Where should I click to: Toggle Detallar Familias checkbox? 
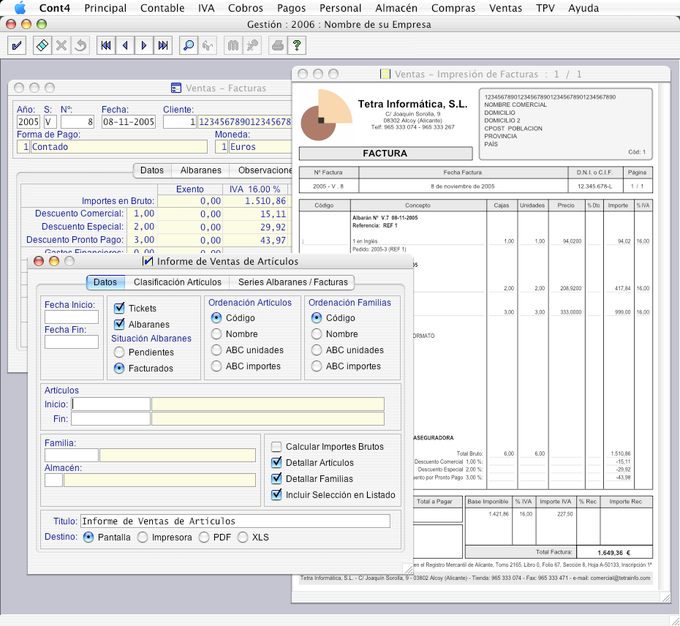pyautogui.click(x=277, y=479)
